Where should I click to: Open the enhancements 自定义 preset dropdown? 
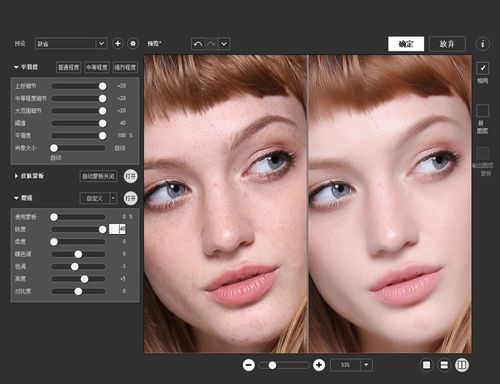[113, 198]
